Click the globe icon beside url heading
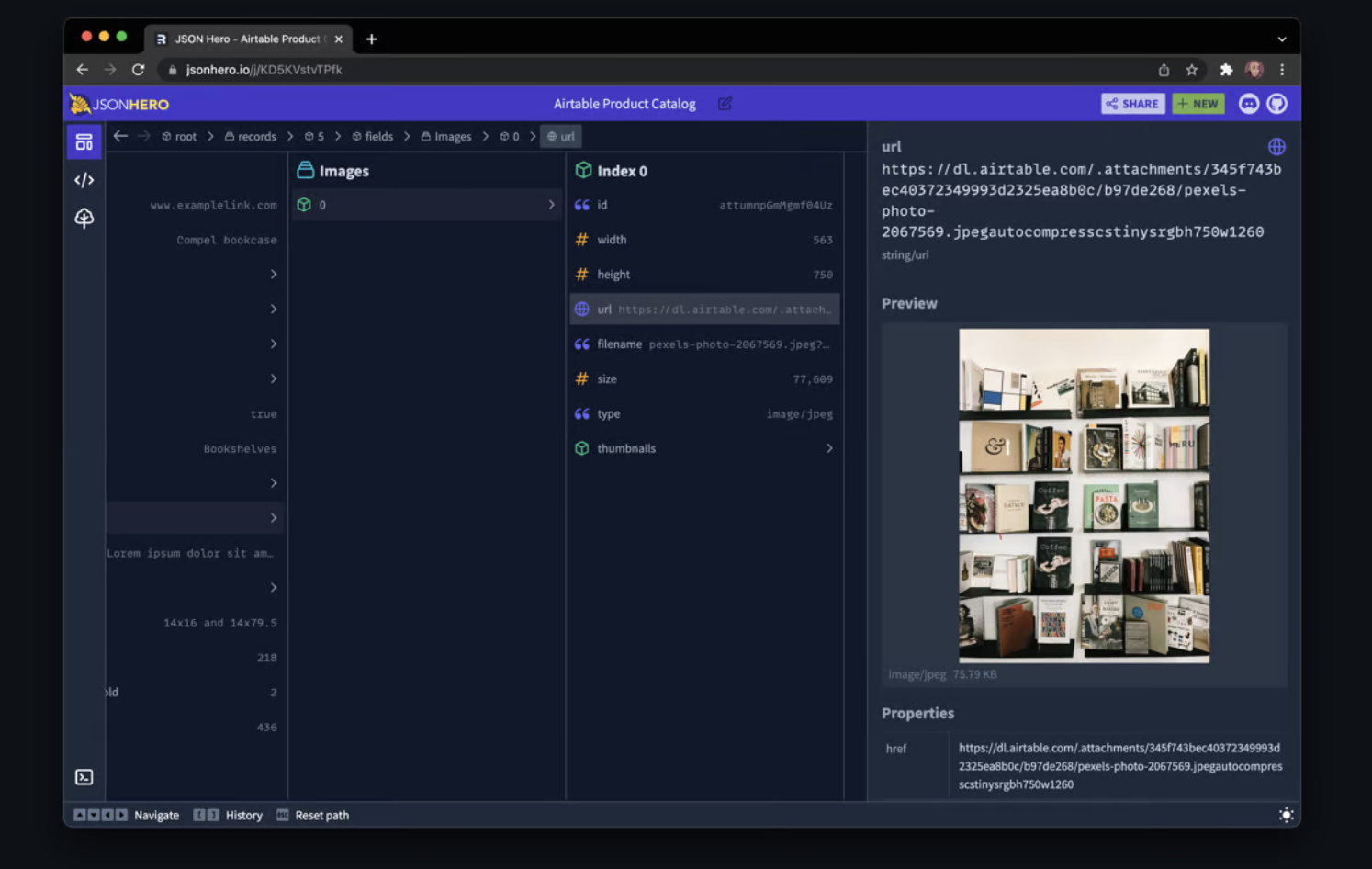The height and width of the screenshot is (869, 1372). click(x=1276, y=146)
